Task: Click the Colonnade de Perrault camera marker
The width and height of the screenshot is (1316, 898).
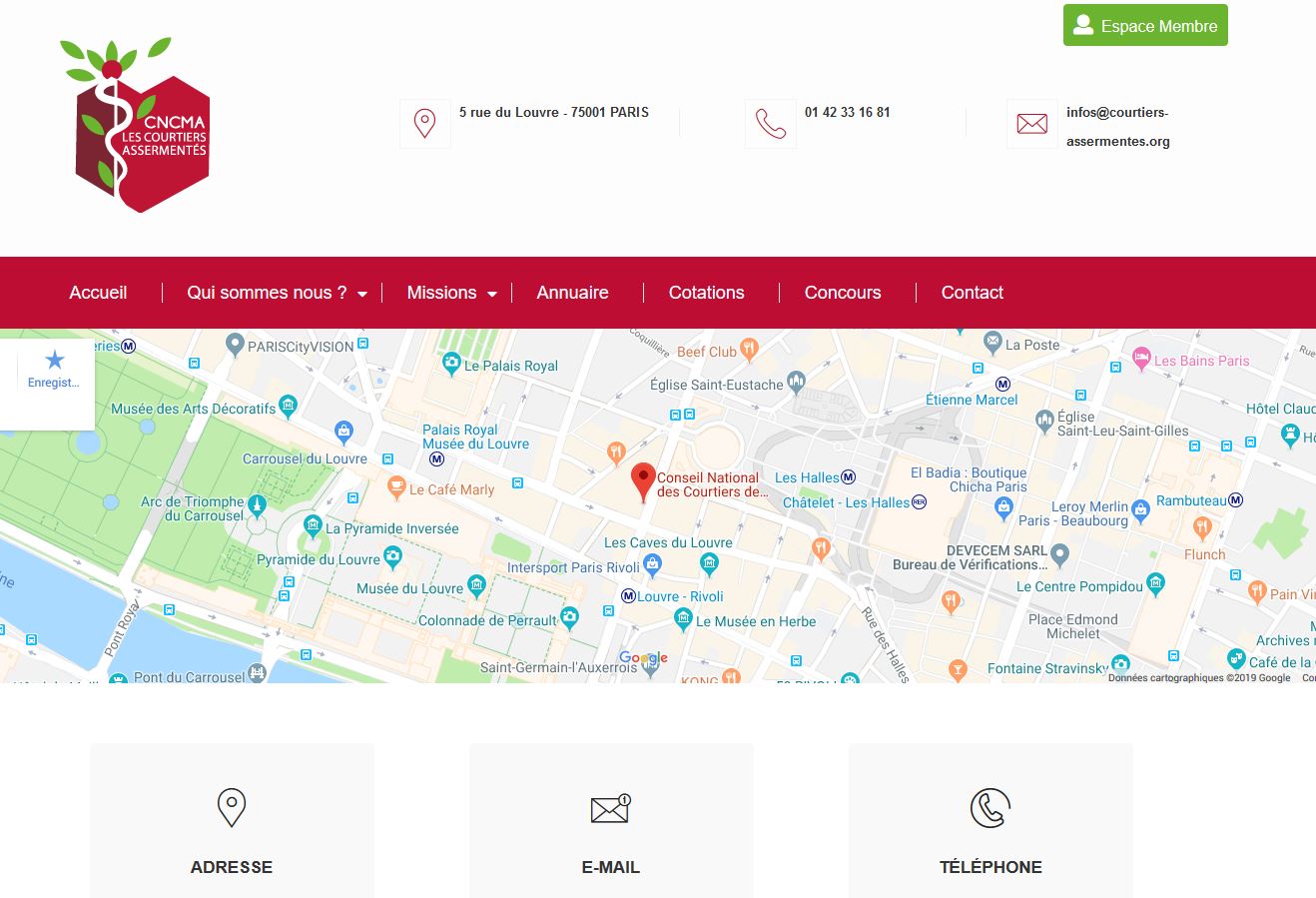Action: 569,618
